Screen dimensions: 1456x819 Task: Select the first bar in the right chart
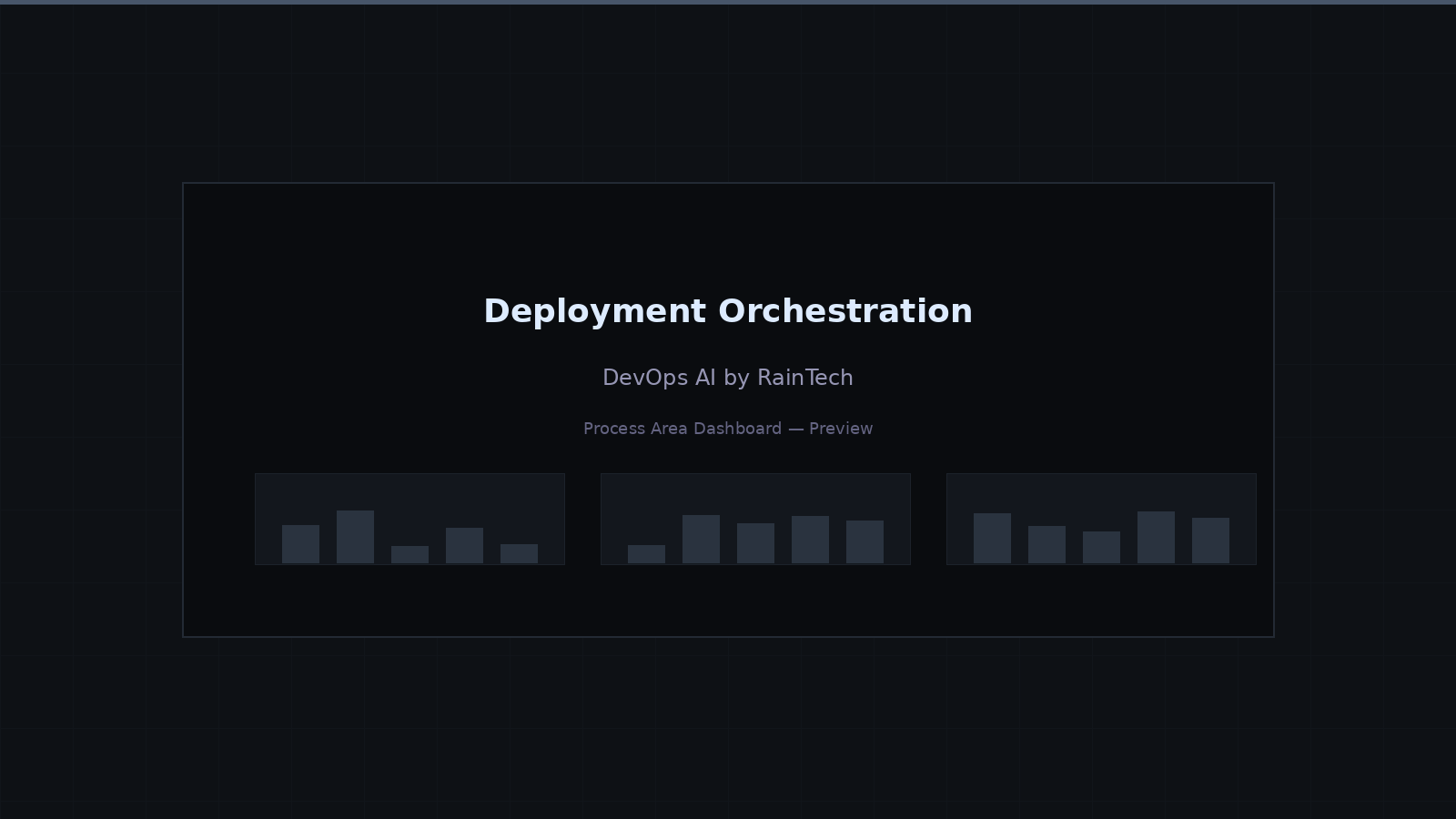tap(990, 537)
